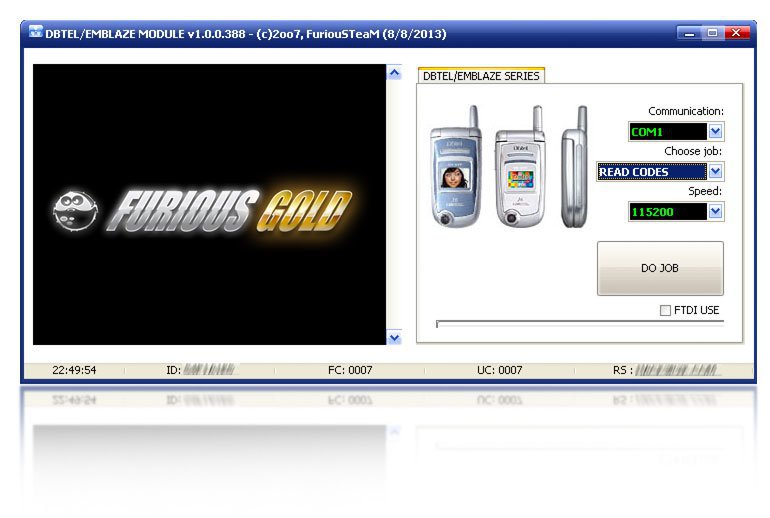Image resolution: width=770 pixels, height=518 pixels.
Task: Open the Speed 115200 dropdown arrow
Action: [715, 212]
